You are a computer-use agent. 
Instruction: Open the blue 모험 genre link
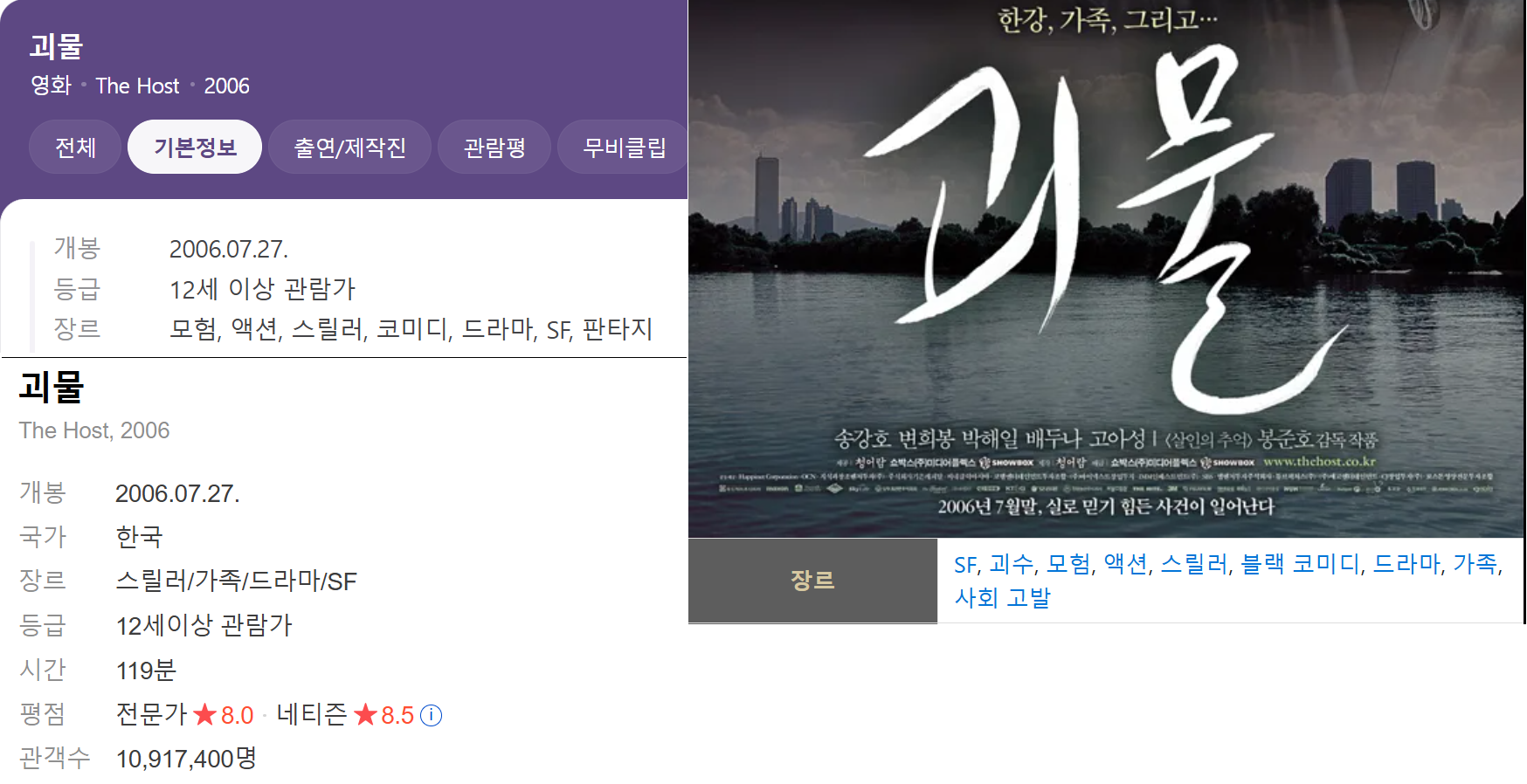1068,564
